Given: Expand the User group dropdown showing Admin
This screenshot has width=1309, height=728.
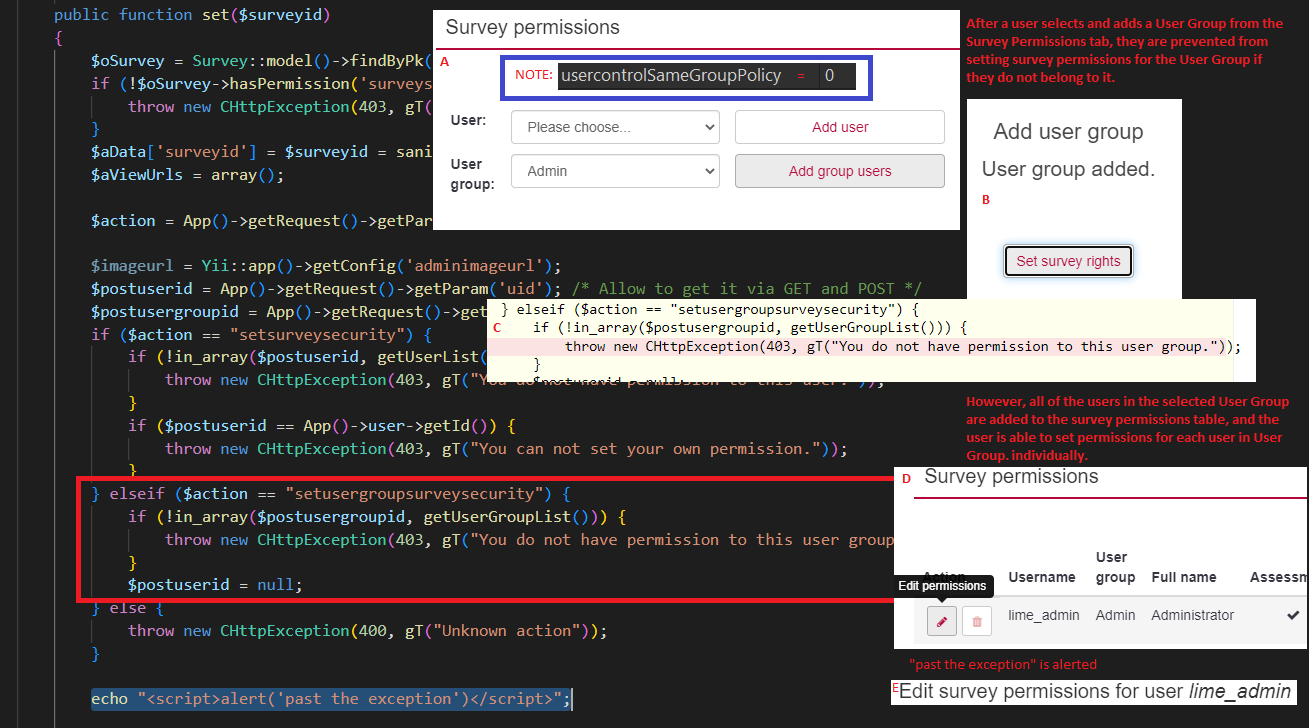Looking at the screenshot, I should (615, 171).
